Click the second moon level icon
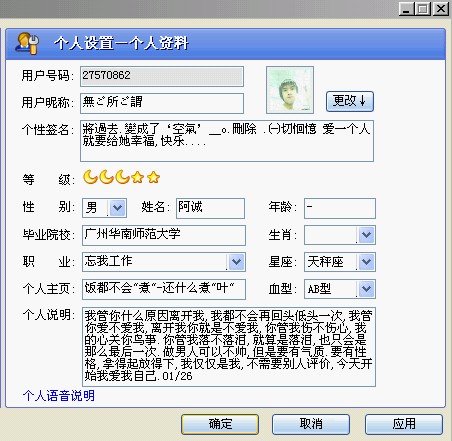The image size is (452, 441). (106, 177)
